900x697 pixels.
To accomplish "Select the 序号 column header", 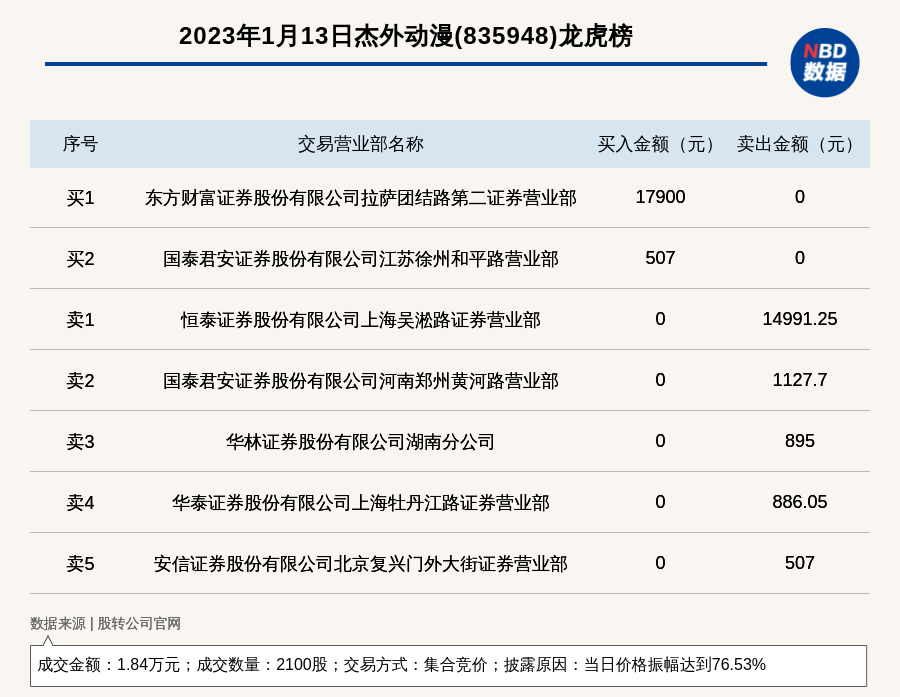I will pyautogui.click(x=80, y=144).
